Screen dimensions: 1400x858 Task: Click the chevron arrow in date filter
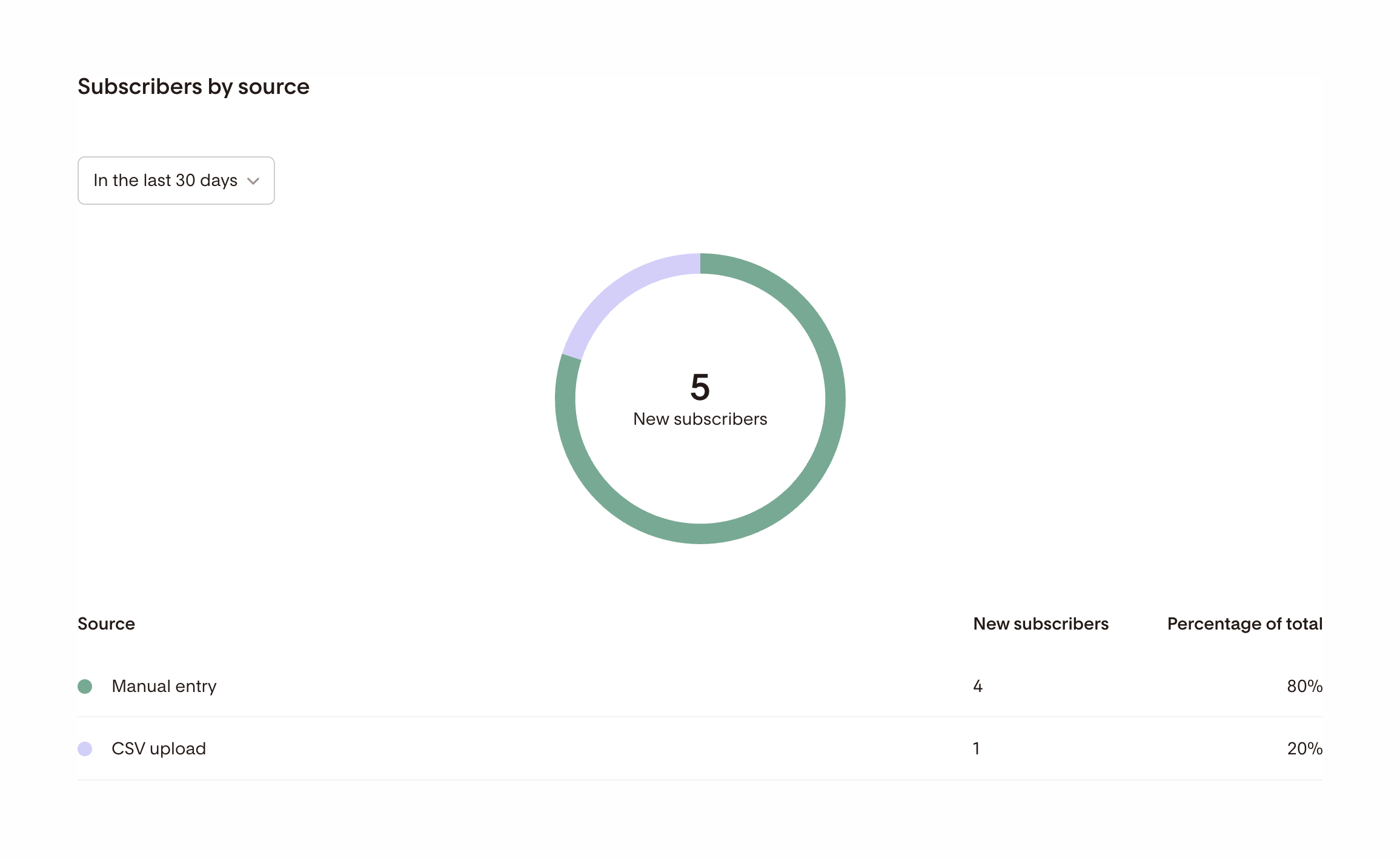point(253,181)
